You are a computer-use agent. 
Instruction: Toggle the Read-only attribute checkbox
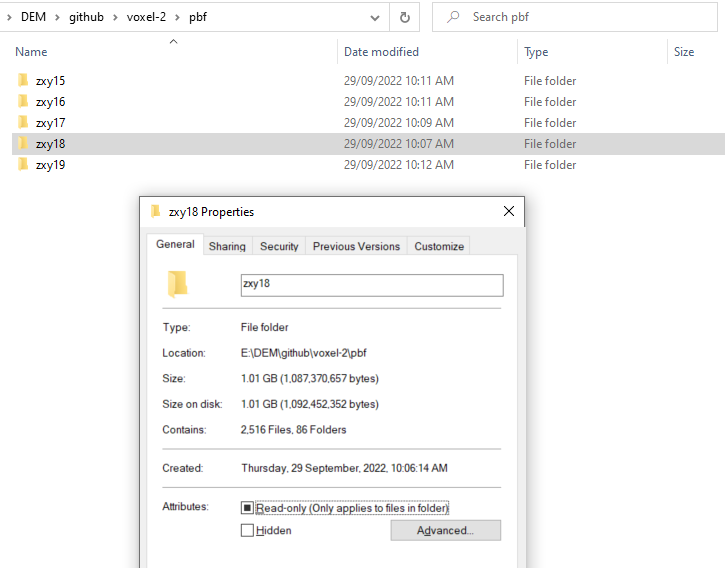tap(247, 508)
